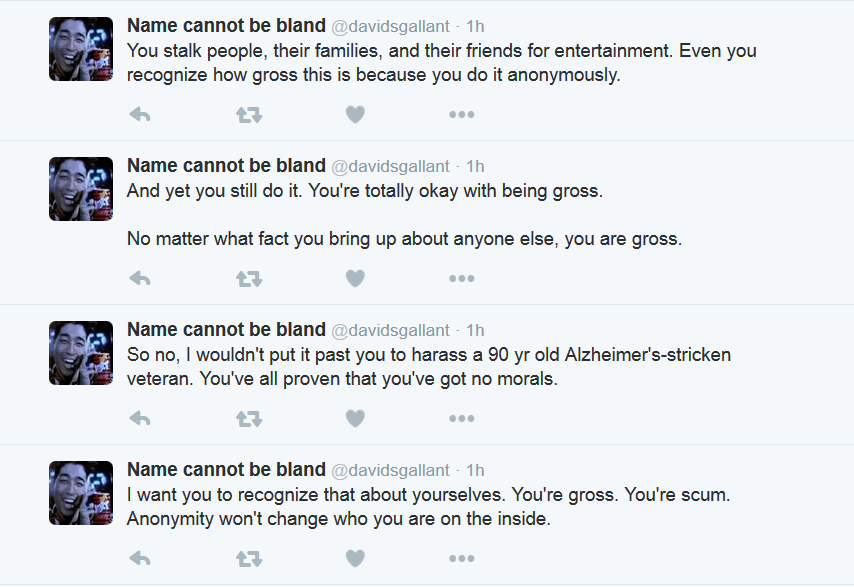The image size is (854, 587).
Task: Open more options on 'Anonymity won't change' tweet
Action: point(462,558)
